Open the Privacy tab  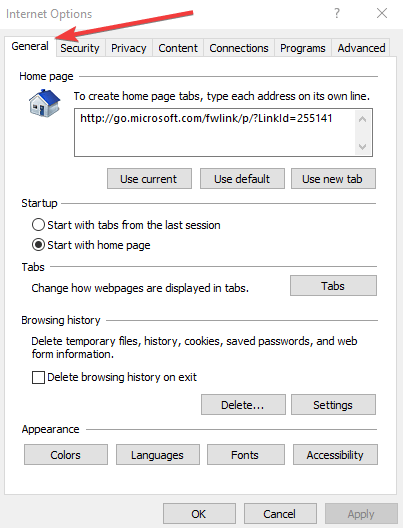tap(129, 48)
